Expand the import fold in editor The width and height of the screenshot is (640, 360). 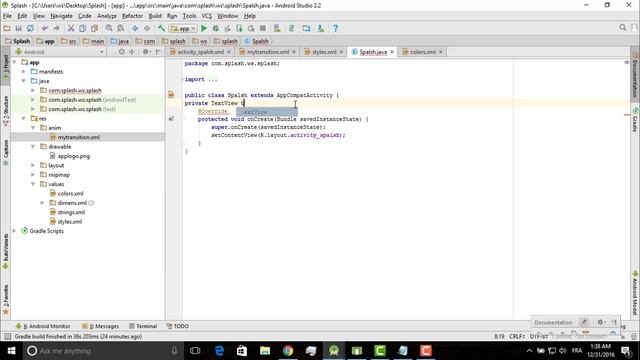point(212,80)
